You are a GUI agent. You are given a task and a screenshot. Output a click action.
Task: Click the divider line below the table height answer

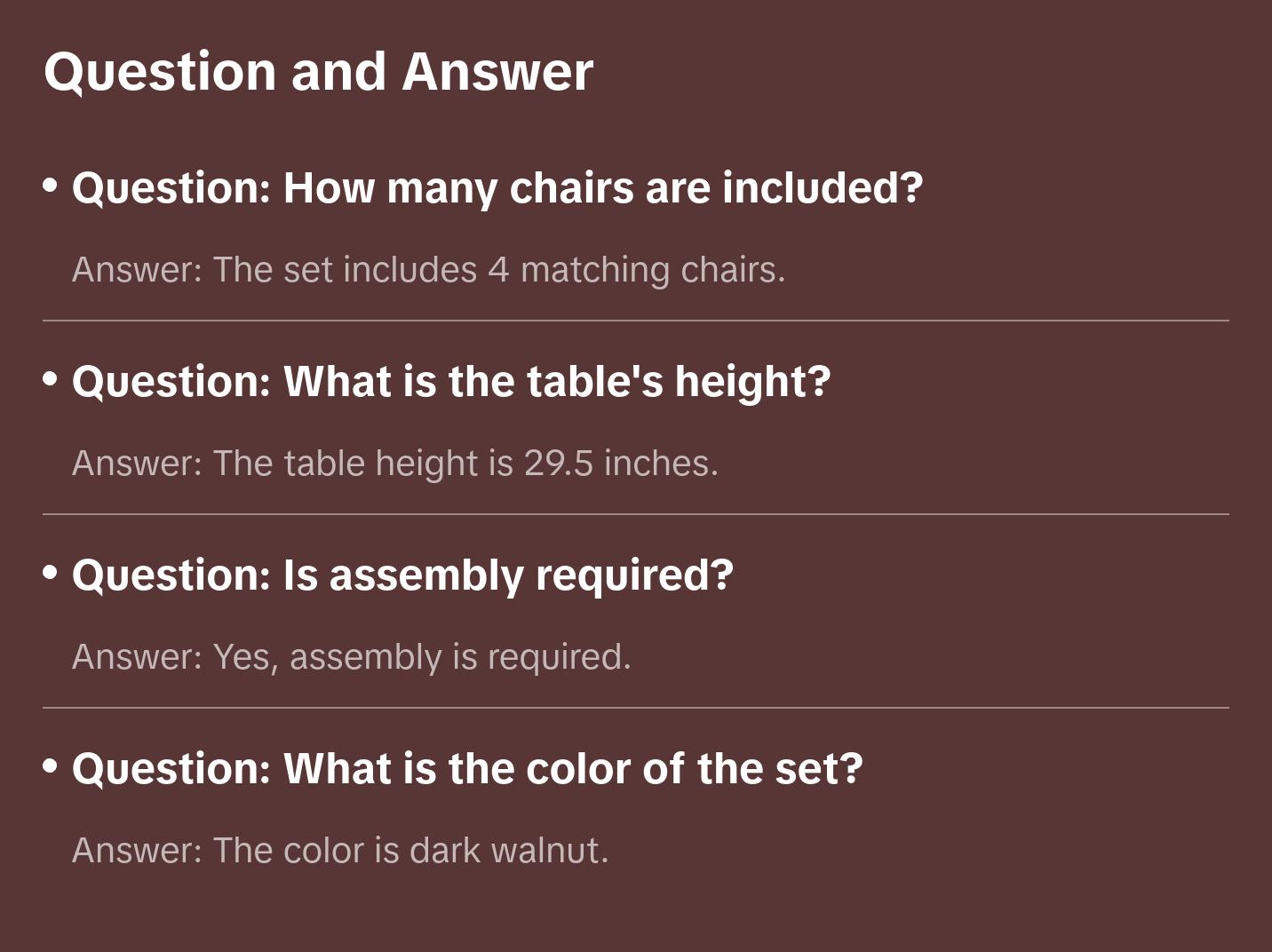click(x=636, y=514)
